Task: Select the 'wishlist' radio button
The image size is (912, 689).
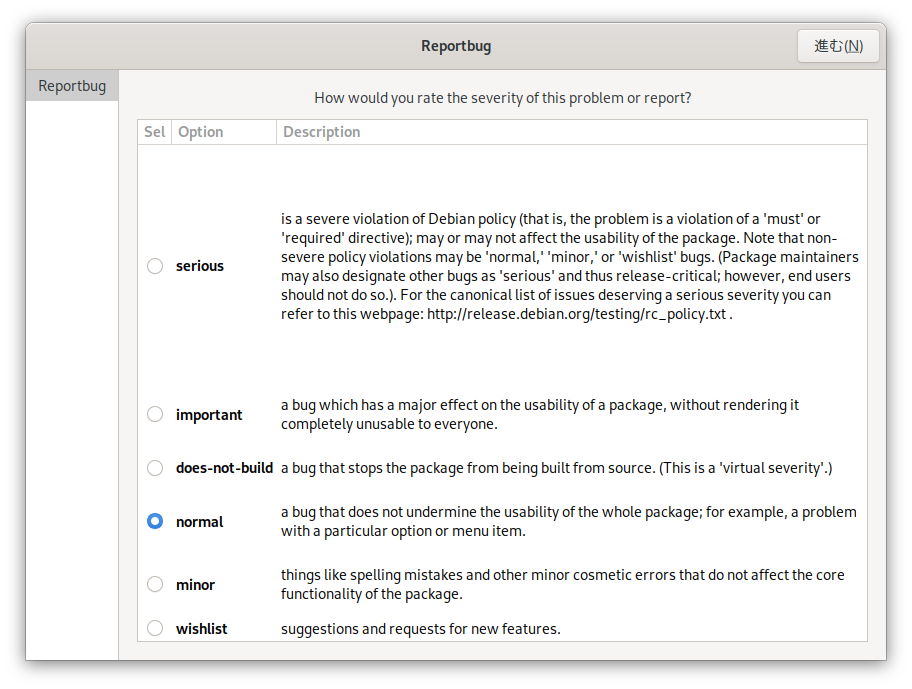Action: 155,628
